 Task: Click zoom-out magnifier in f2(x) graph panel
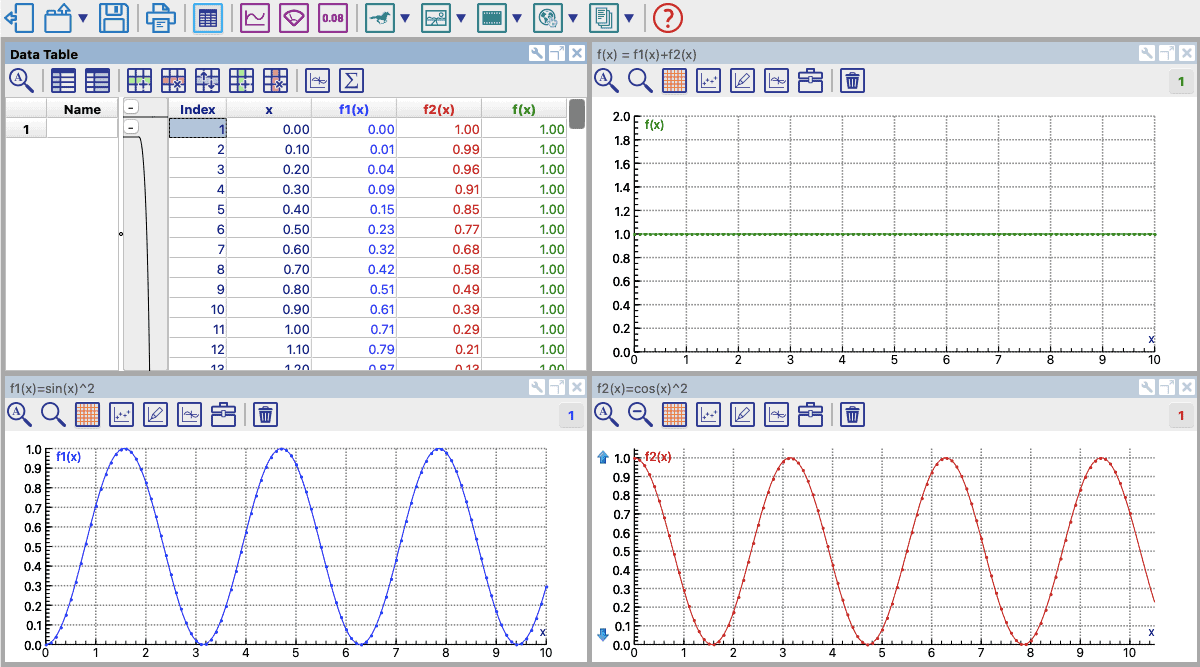(640, 413)
